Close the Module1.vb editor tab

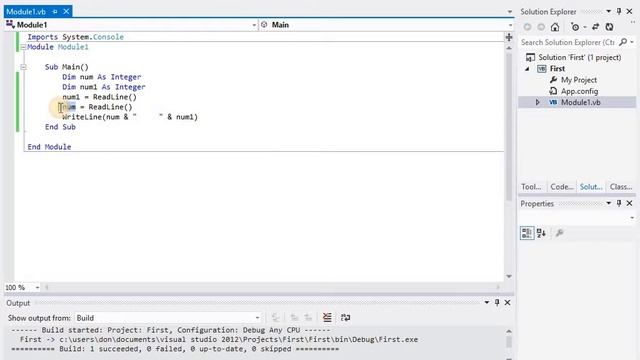pos(66,11)
